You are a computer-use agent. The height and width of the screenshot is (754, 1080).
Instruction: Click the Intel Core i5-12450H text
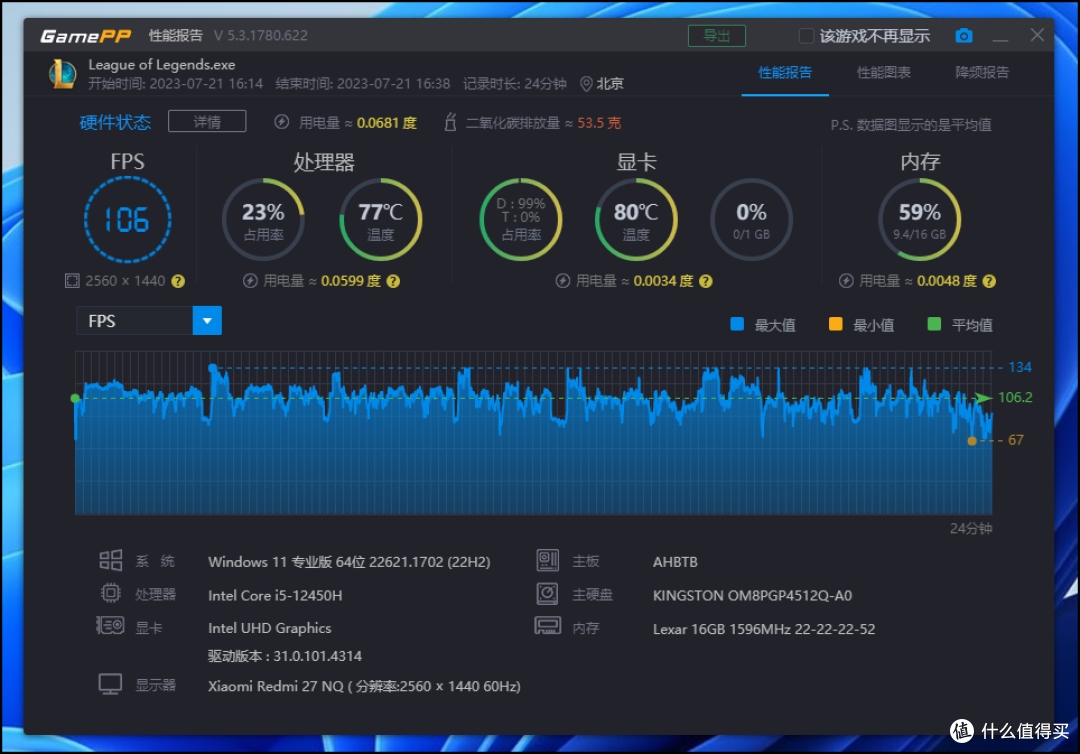coord(275,595)
